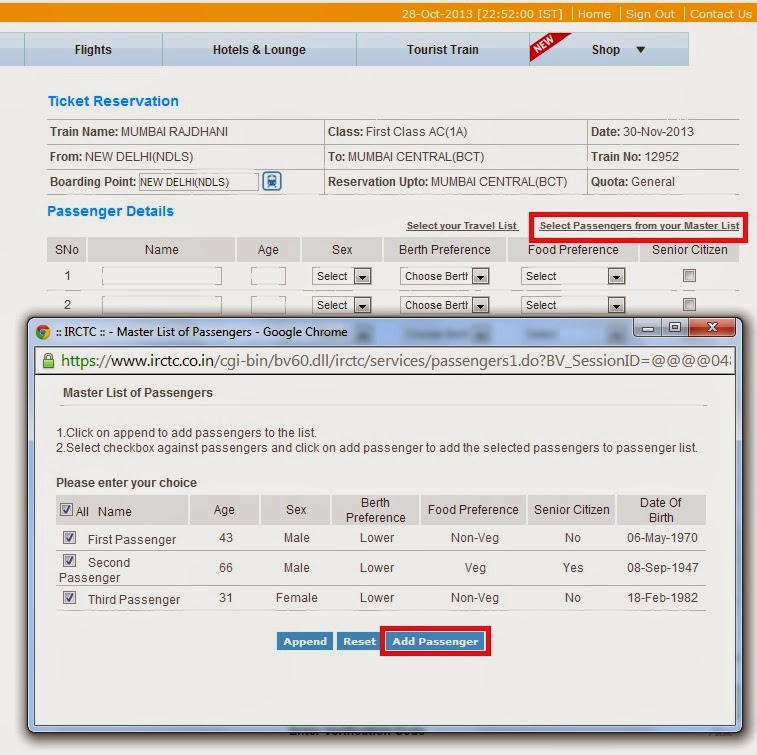Click Select Passengers from your Master List
757x755 pixels.
639,225
